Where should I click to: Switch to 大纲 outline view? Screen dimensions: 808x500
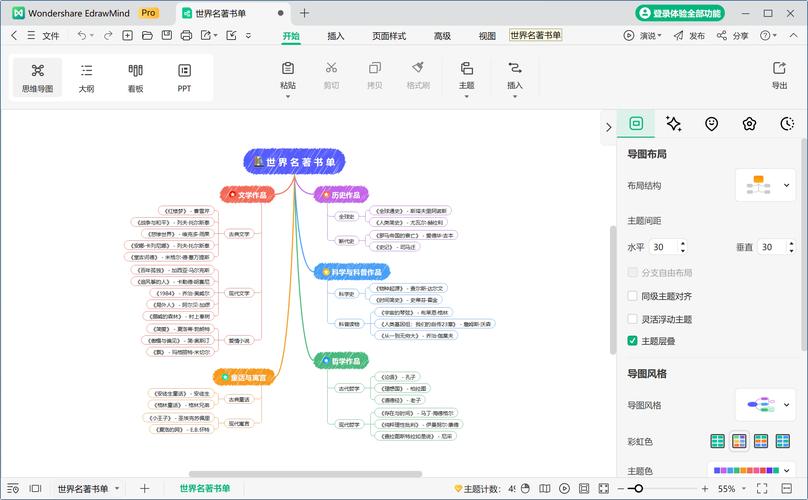point(87,77)
